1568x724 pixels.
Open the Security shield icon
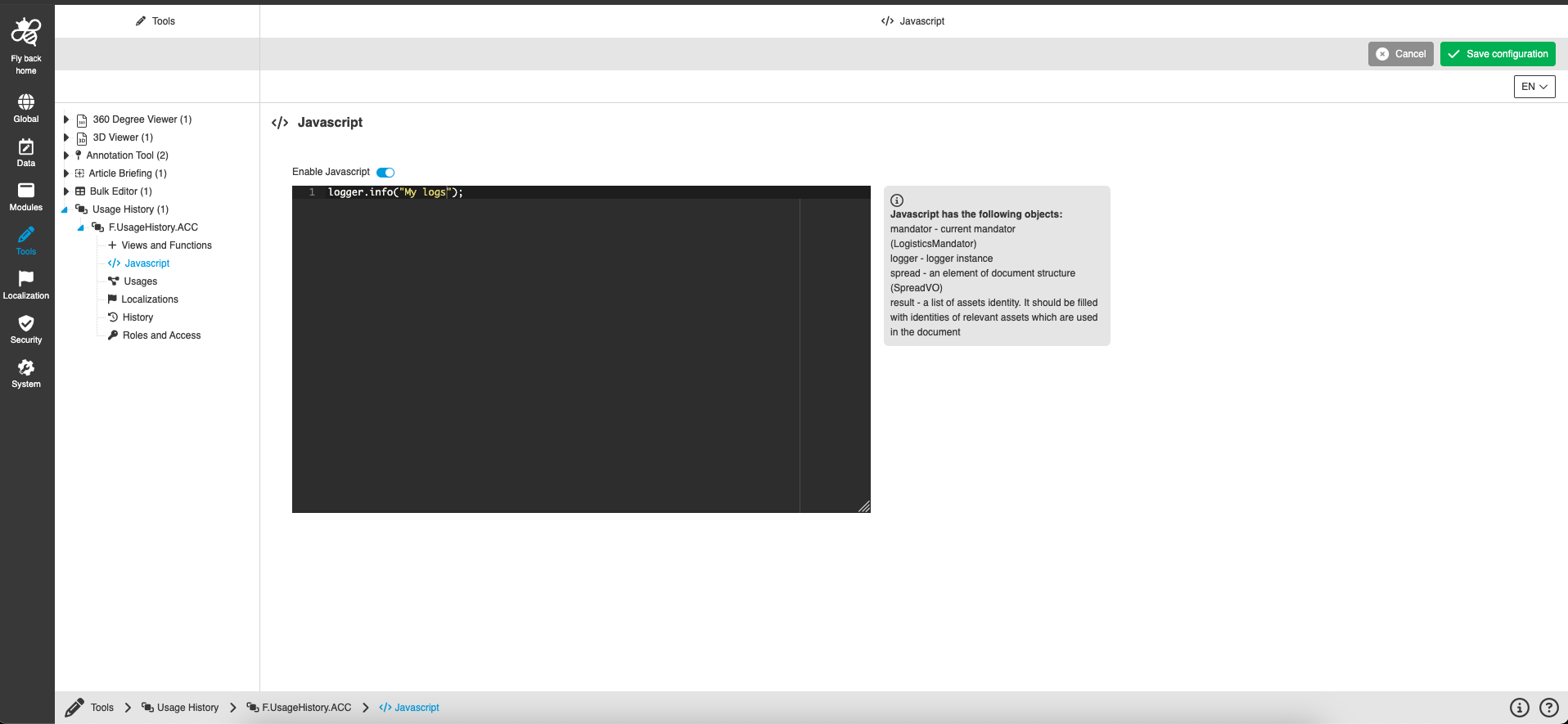(x=26, y=322)
